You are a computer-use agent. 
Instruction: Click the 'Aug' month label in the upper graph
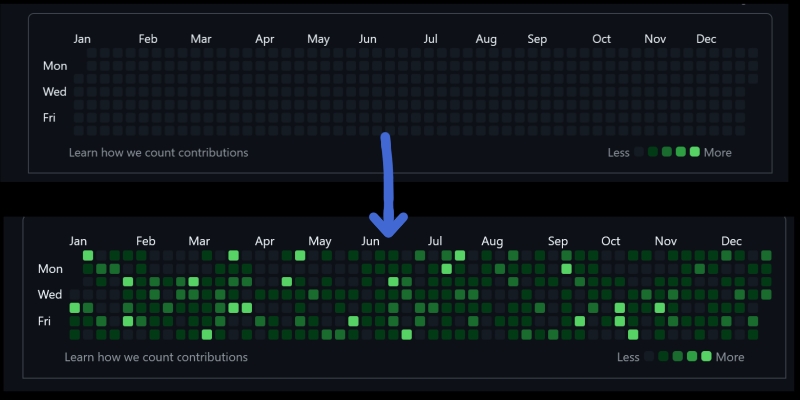pos(486,39)
